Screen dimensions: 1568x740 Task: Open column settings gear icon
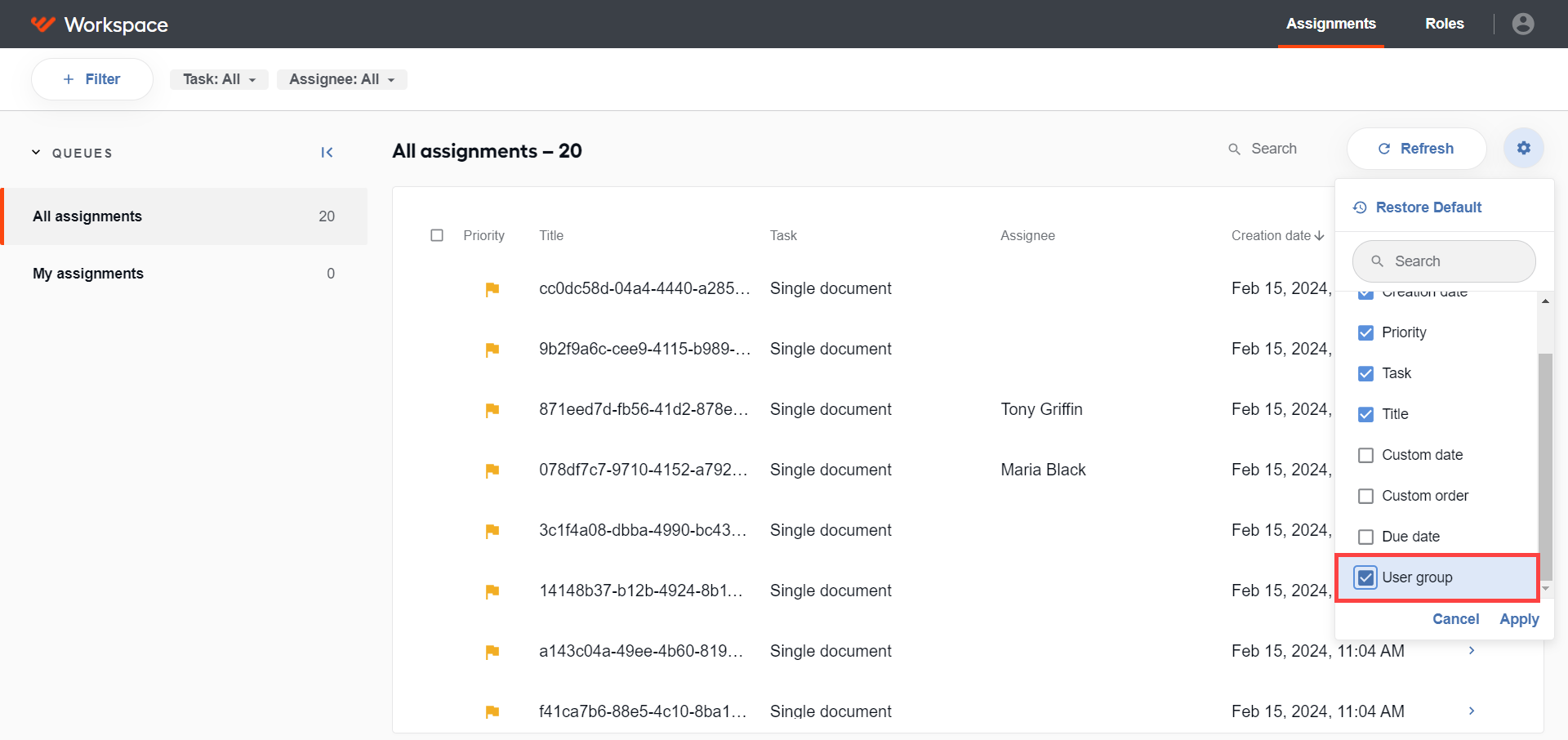[1523, 148]
